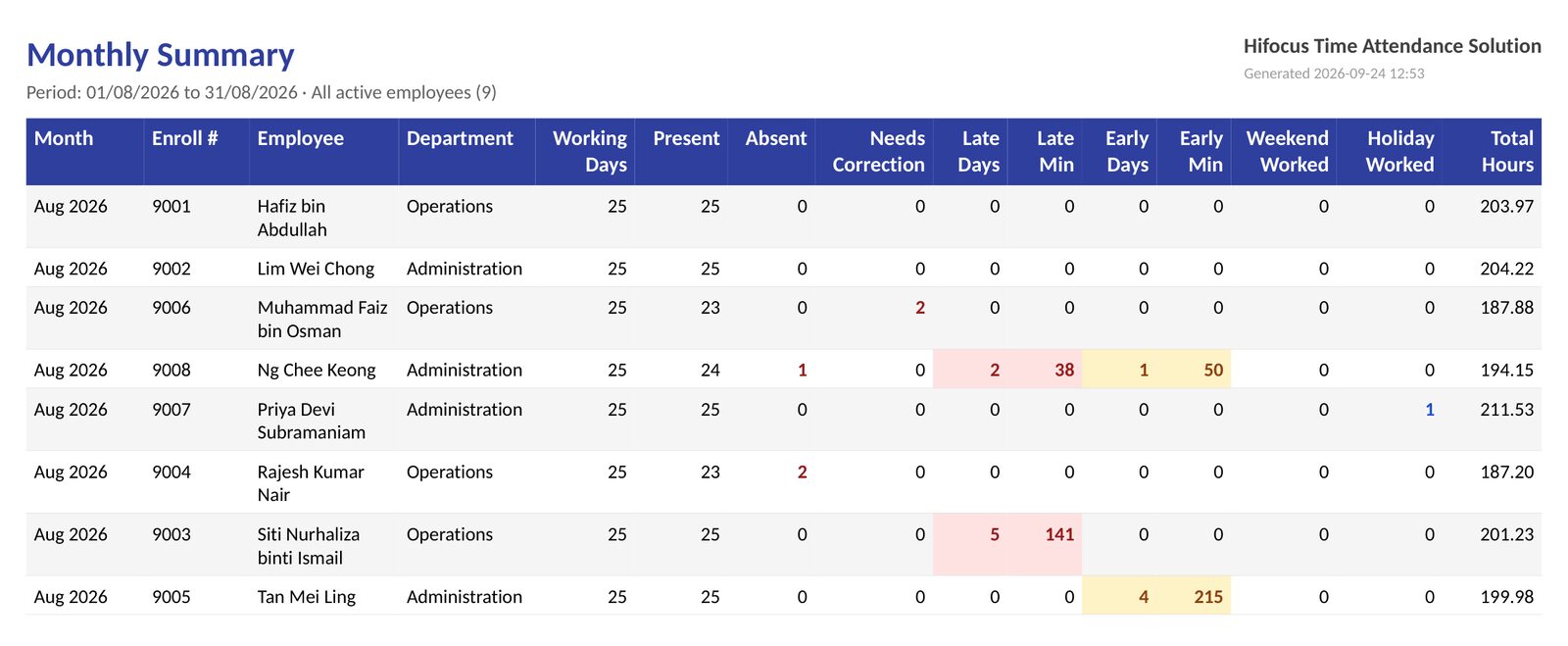The width and height of the screenshot is (1568, 646).
Task: Click total hours value 203.97
Action: [1507, 207]
